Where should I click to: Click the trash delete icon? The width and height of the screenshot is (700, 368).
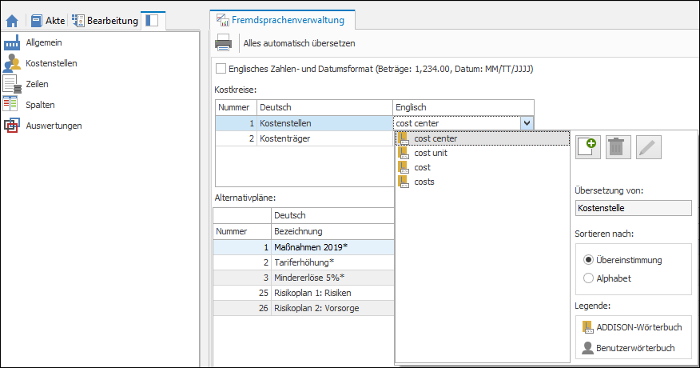[x=618, y=147]
